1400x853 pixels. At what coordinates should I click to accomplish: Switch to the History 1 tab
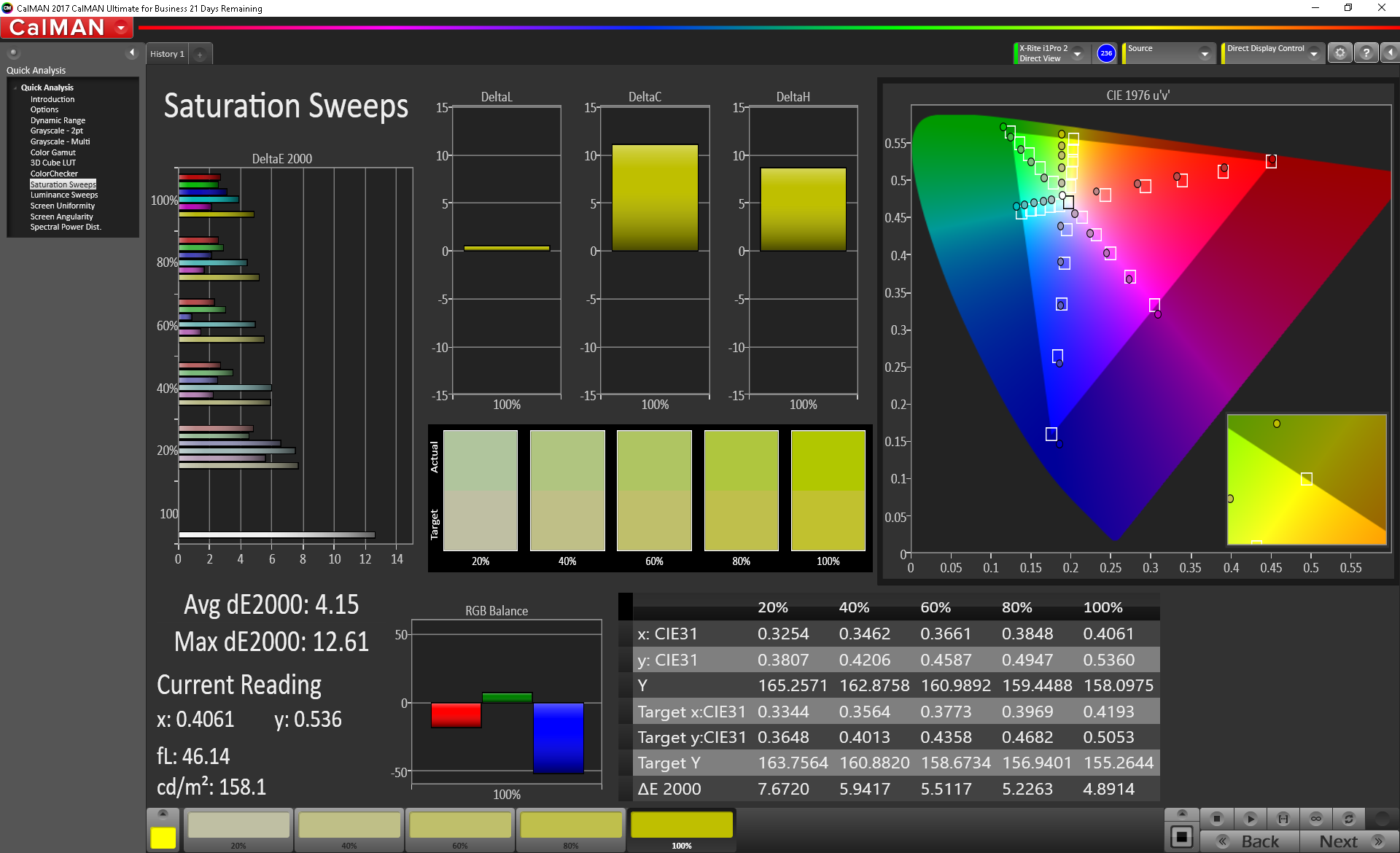pos(167,54)
